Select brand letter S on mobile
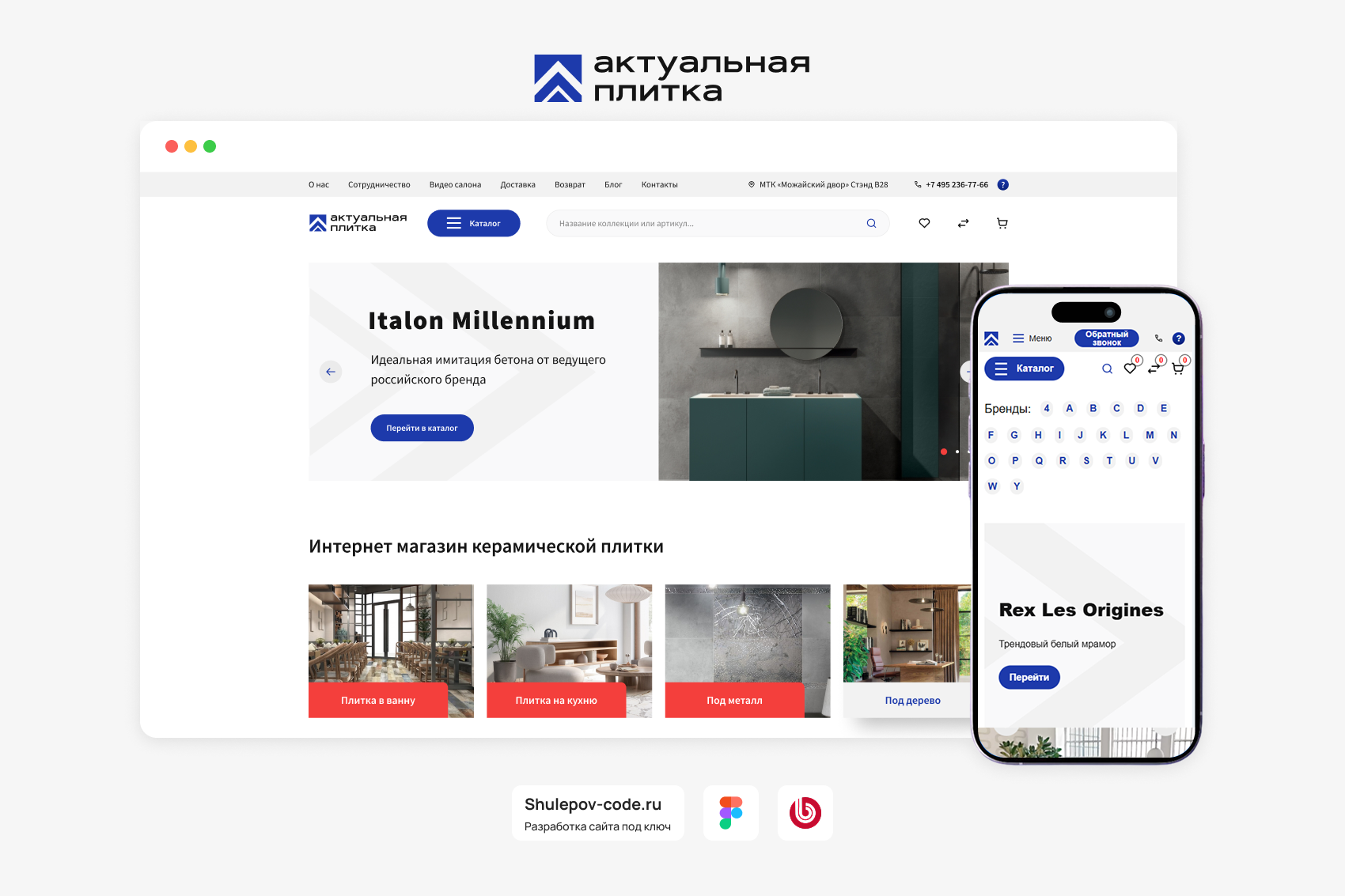 (x=1086, y=461)
